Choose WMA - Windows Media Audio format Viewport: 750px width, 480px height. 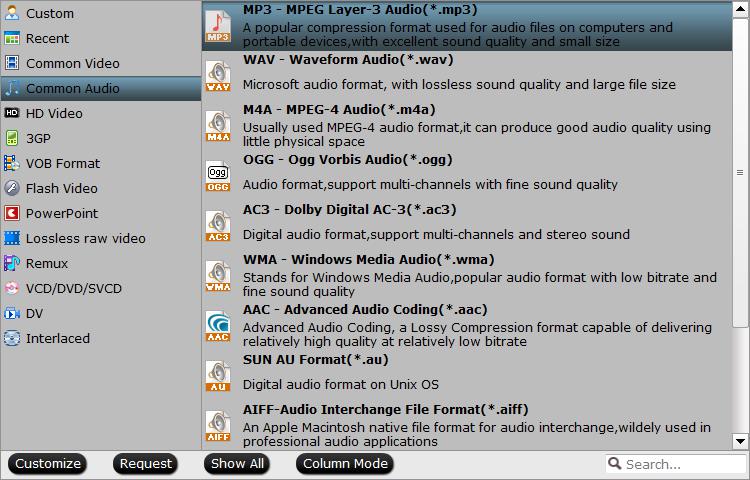point(467,276)
